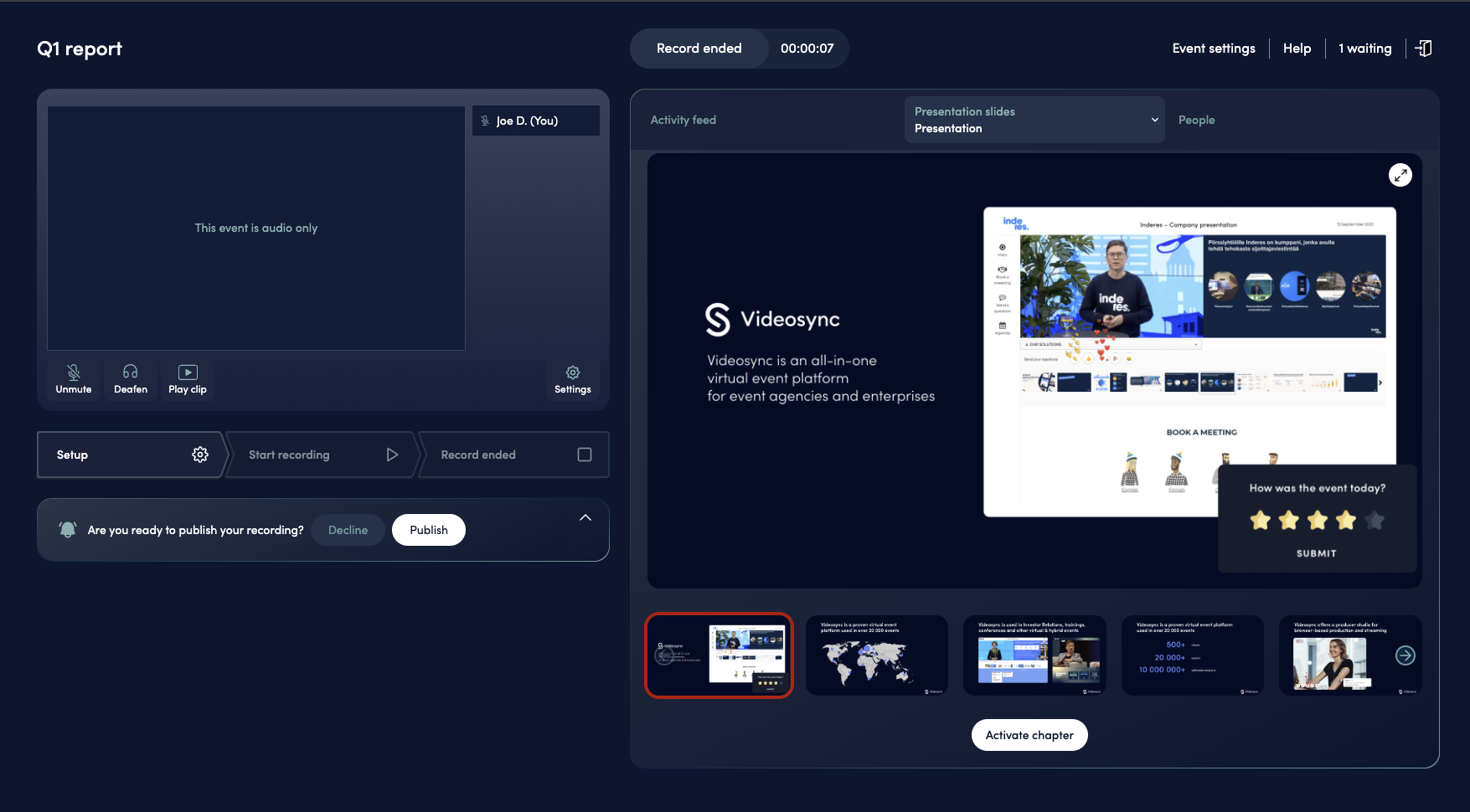Select the world map slide thumbnail
Image resolution: width=1470 pixels, height=812 pixels.
click(877, 655)
